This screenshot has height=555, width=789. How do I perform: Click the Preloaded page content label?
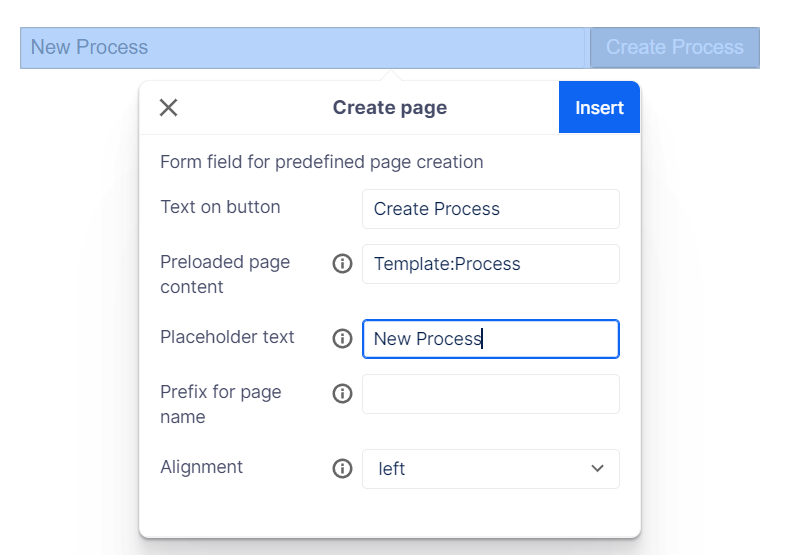click(x=225, y=274)
